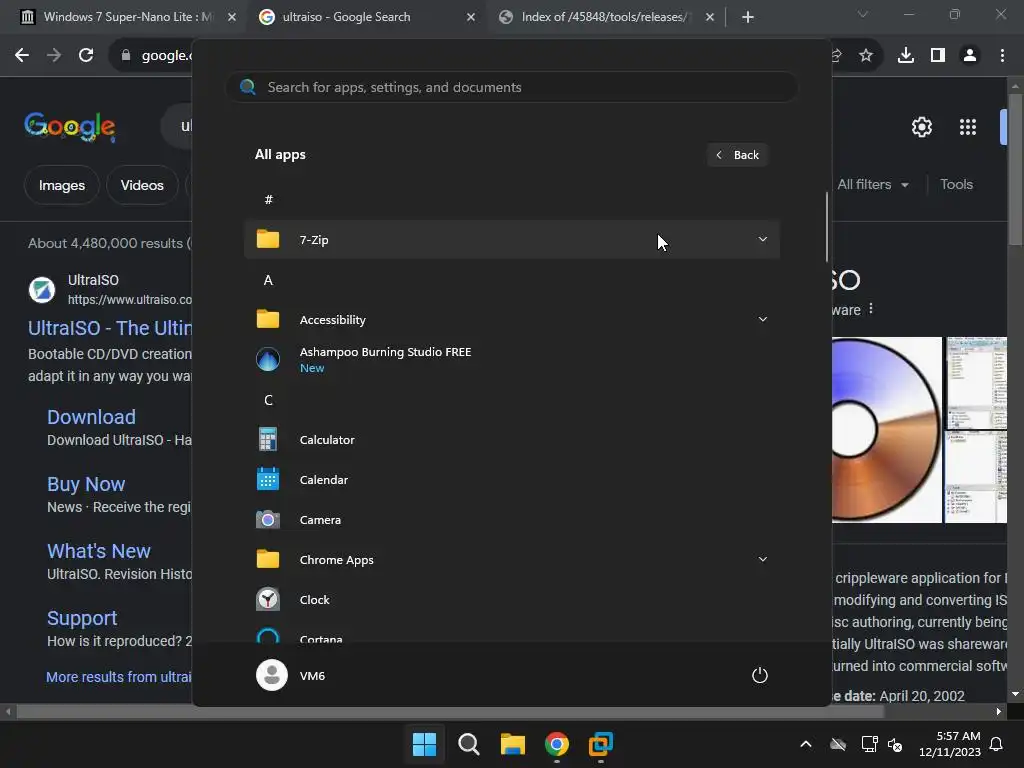Image resolution: width=1024 pixels, height=768 pixels.
Task: Expand the Chrome Apps folder chevron
Action: 762,560
